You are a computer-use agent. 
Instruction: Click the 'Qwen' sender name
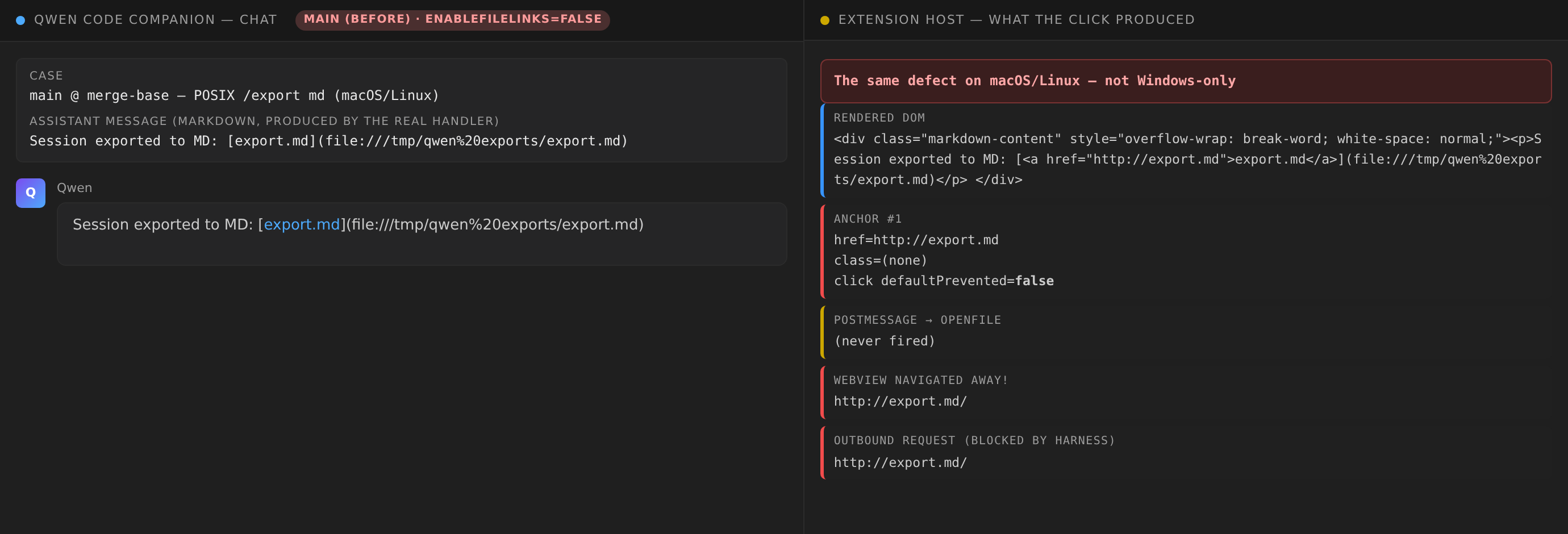point(74,187)
